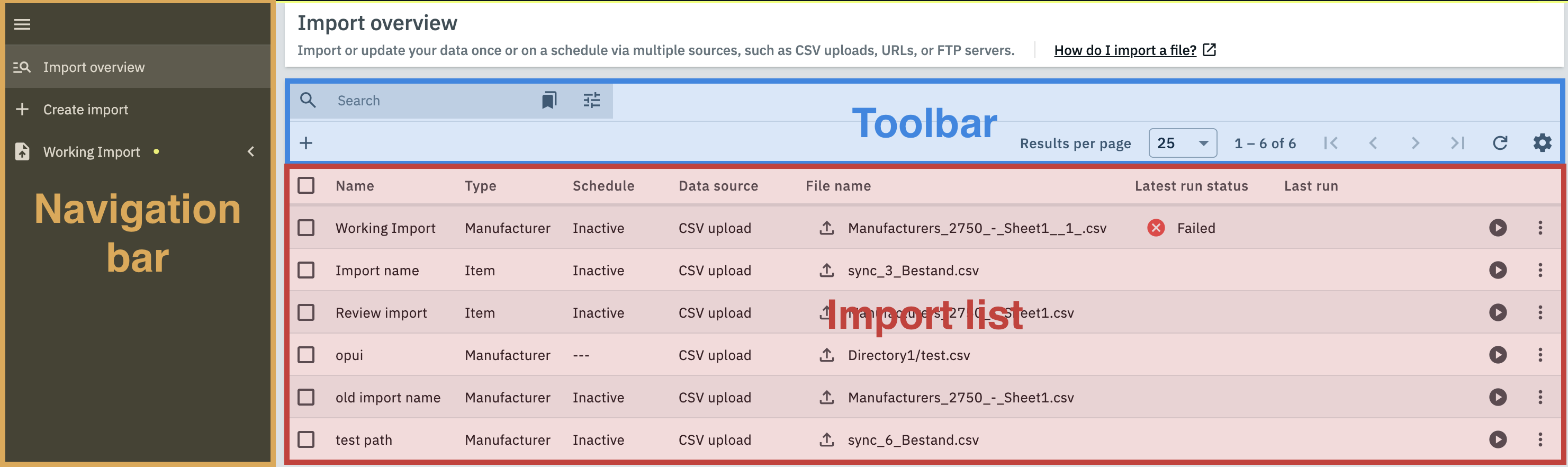Screen dimensions: 1568x467
Task: Select the opui row checkbox
Action: [x=306, y=354]
